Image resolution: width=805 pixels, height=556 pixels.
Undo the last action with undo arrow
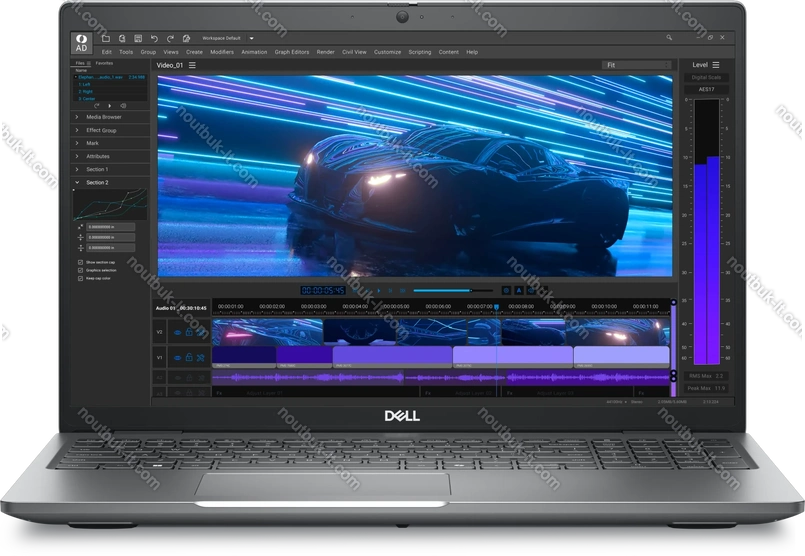154,38
